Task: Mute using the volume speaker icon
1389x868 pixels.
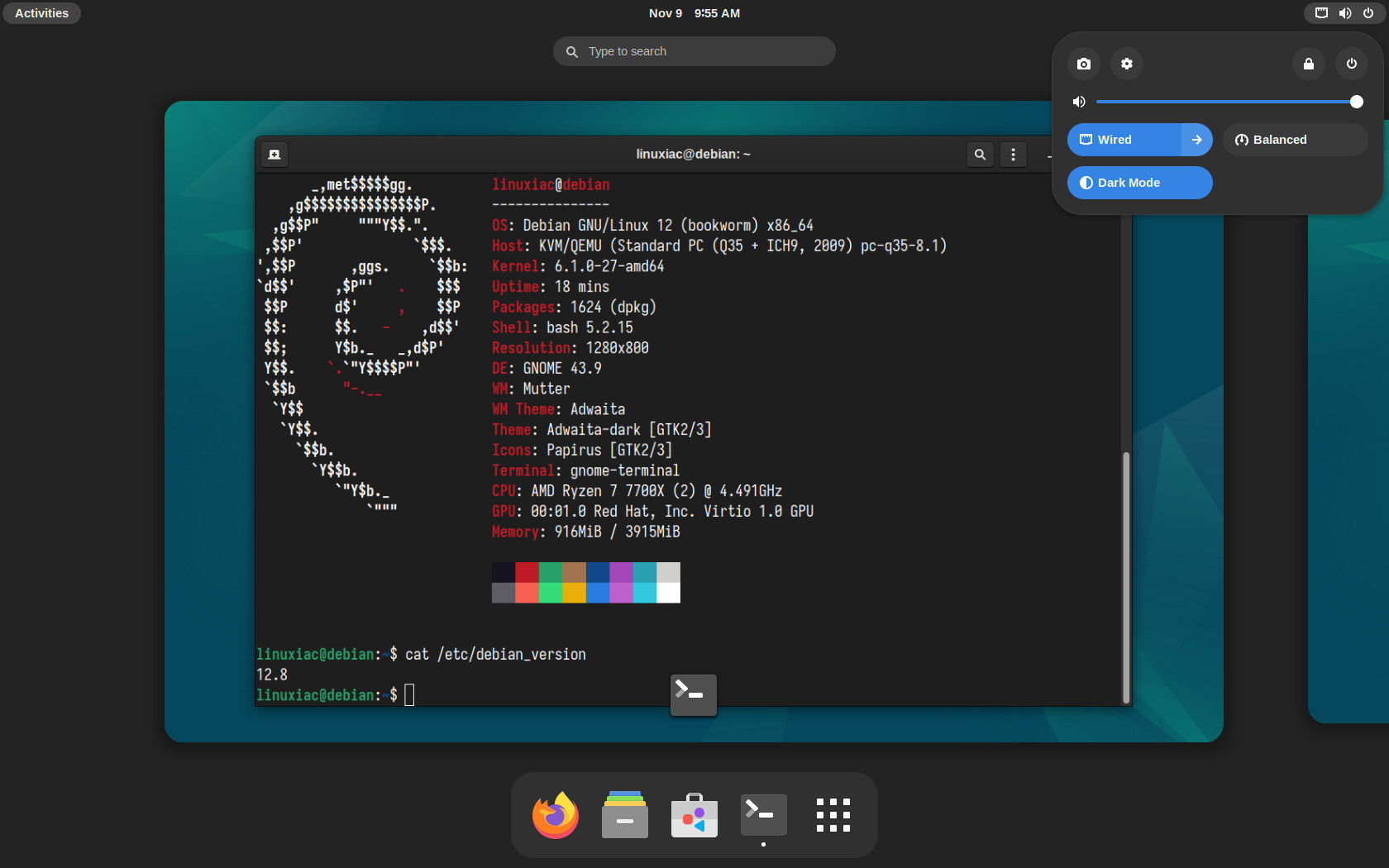Action: tap(1079, 102)
